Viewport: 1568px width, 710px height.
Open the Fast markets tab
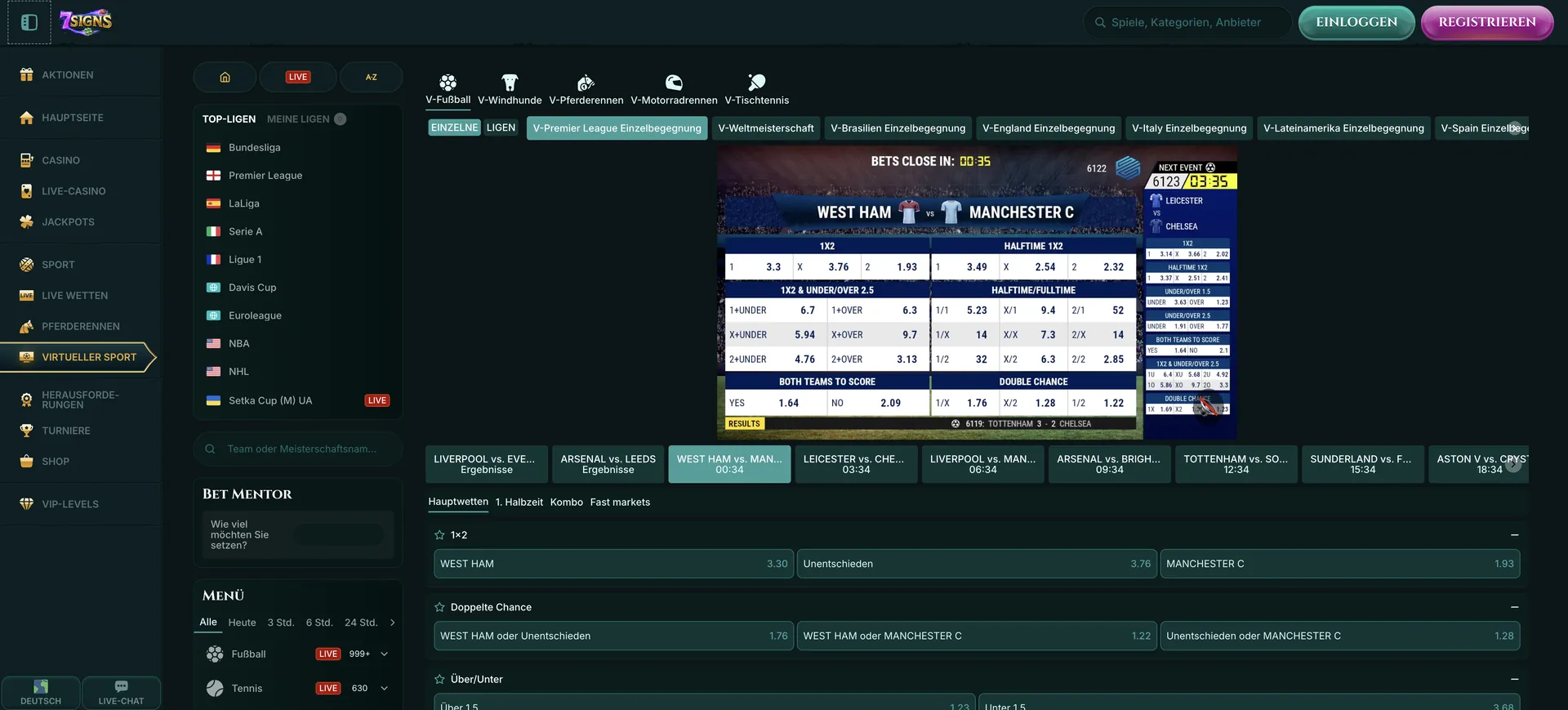point(620,502)
